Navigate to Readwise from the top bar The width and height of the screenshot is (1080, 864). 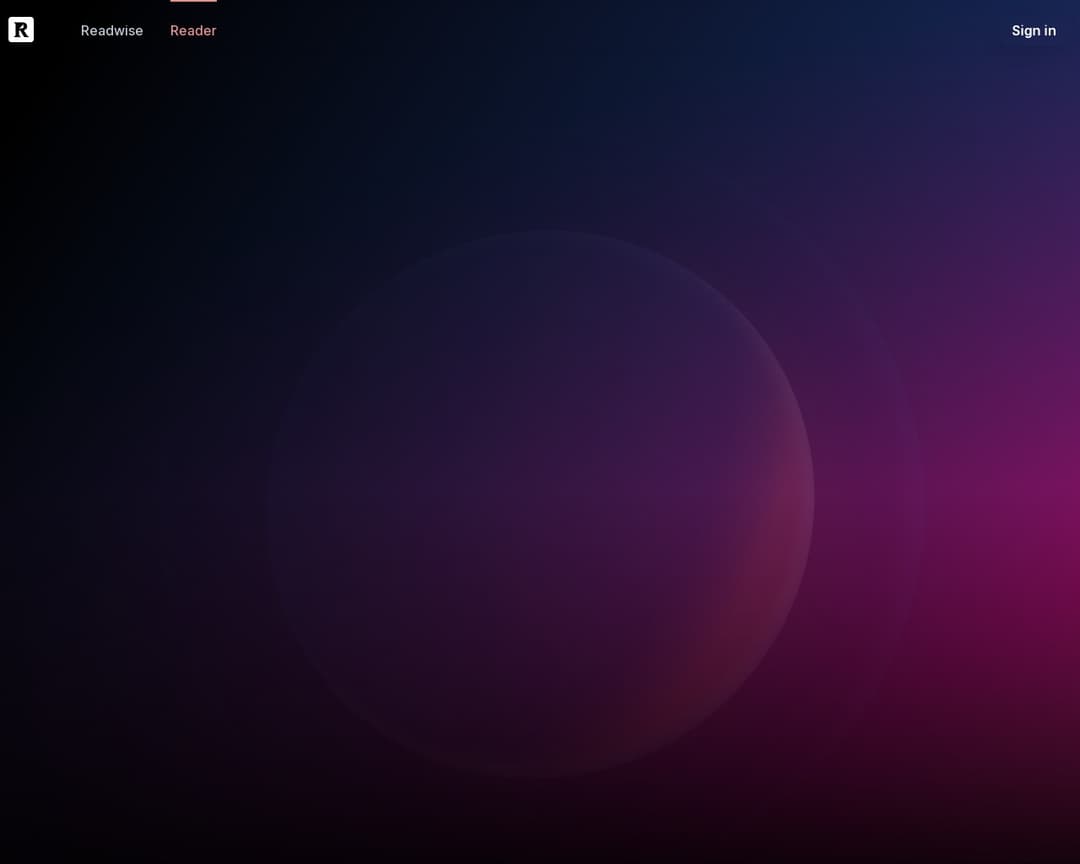112,31
